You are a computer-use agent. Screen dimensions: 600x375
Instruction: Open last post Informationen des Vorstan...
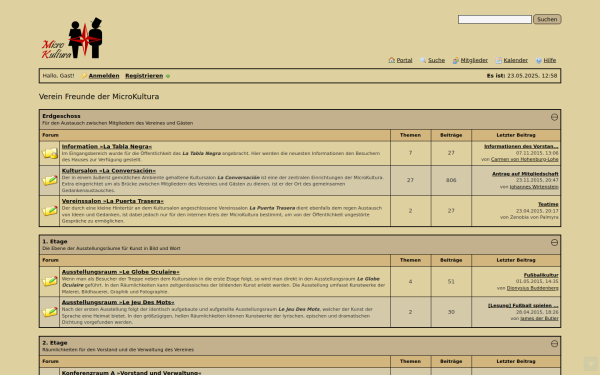coord(521,146)
